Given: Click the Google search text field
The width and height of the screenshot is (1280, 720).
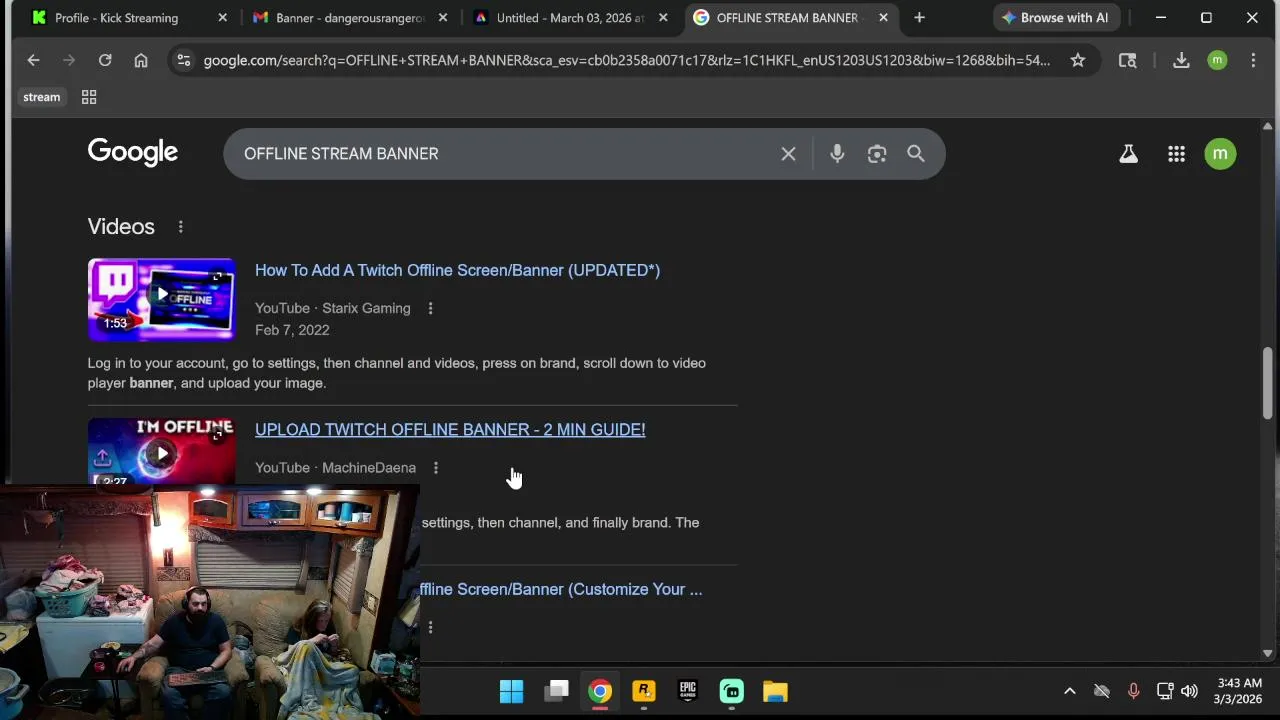Looking at the screenshot, I should click(505, 154).
